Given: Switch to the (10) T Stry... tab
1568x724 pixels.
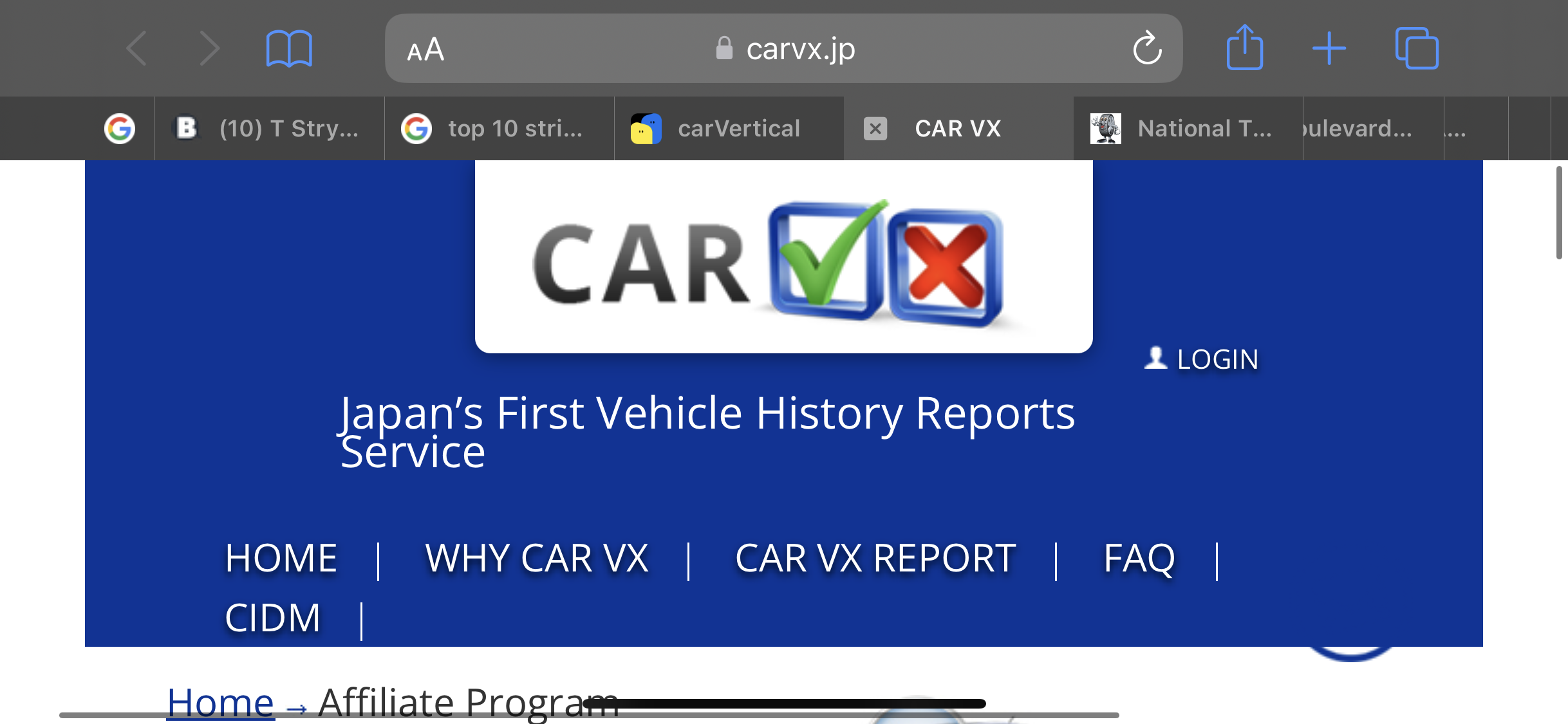Looking at the screenshot, I should tap(269, 129).
